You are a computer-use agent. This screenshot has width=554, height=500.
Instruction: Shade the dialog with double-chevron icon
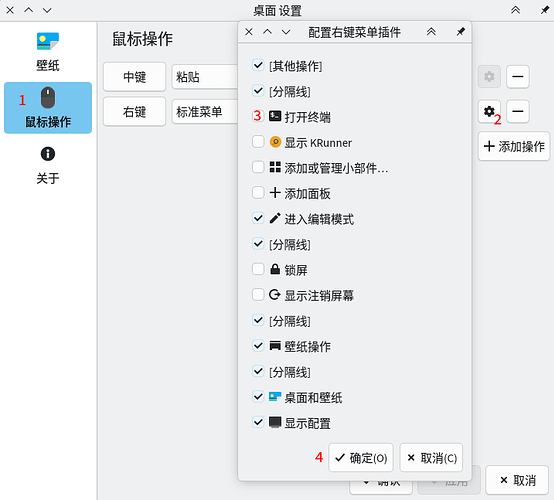pyautogui.click(x=431, y=32)
